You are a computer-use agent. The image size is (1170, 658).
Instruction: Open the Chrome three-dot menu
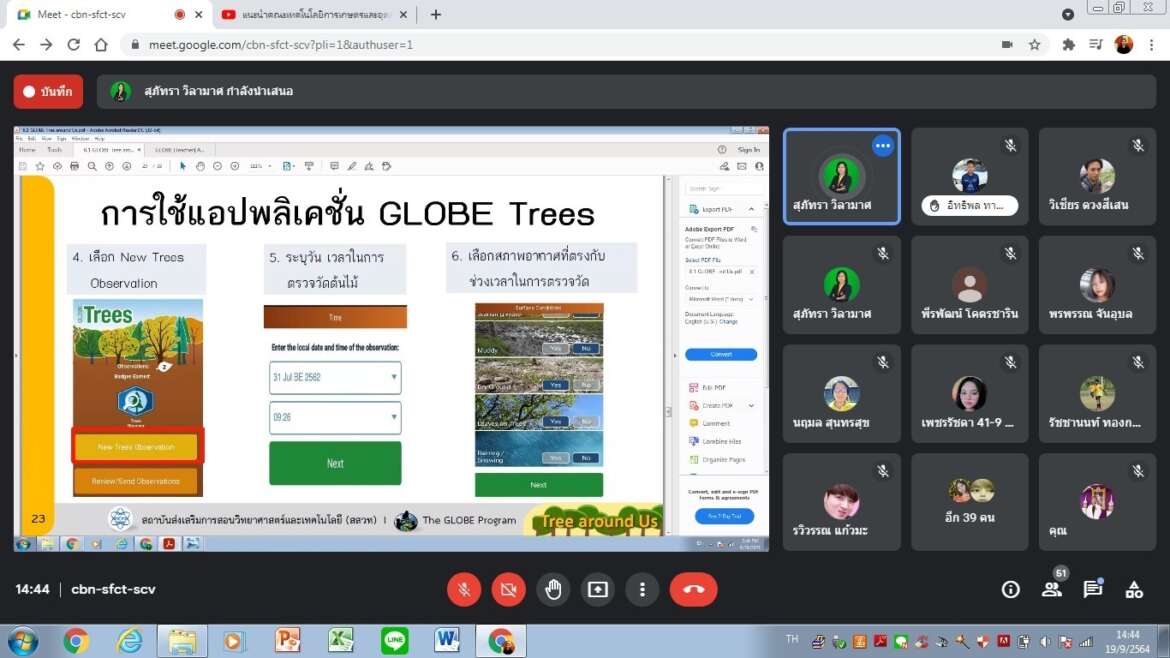tap(1152, 45)
